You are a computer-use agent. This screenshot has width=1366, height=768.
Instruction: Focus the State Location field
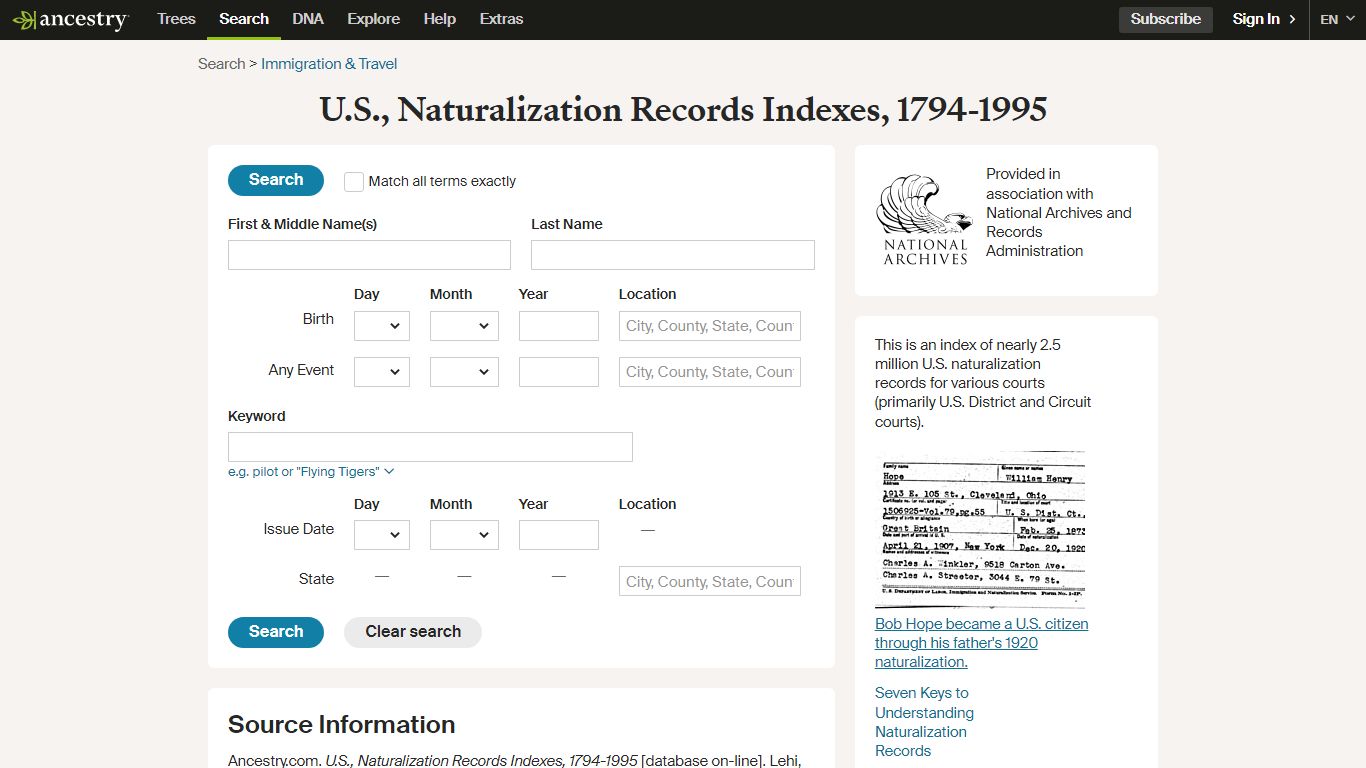(x=710, y=581)
